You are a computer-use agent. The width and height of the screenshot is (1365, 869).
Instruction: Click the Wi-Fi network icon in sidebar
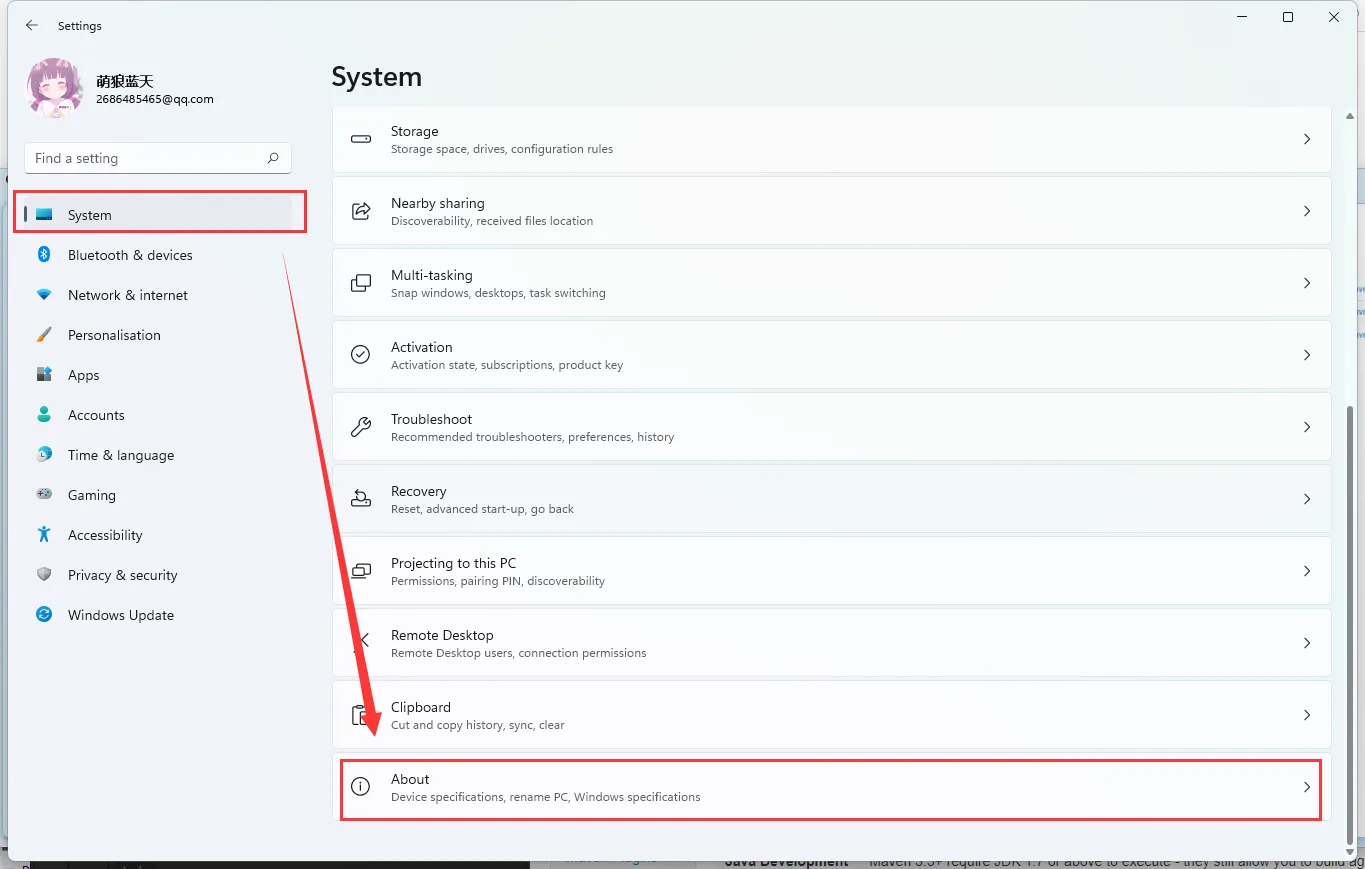(44, 295)
